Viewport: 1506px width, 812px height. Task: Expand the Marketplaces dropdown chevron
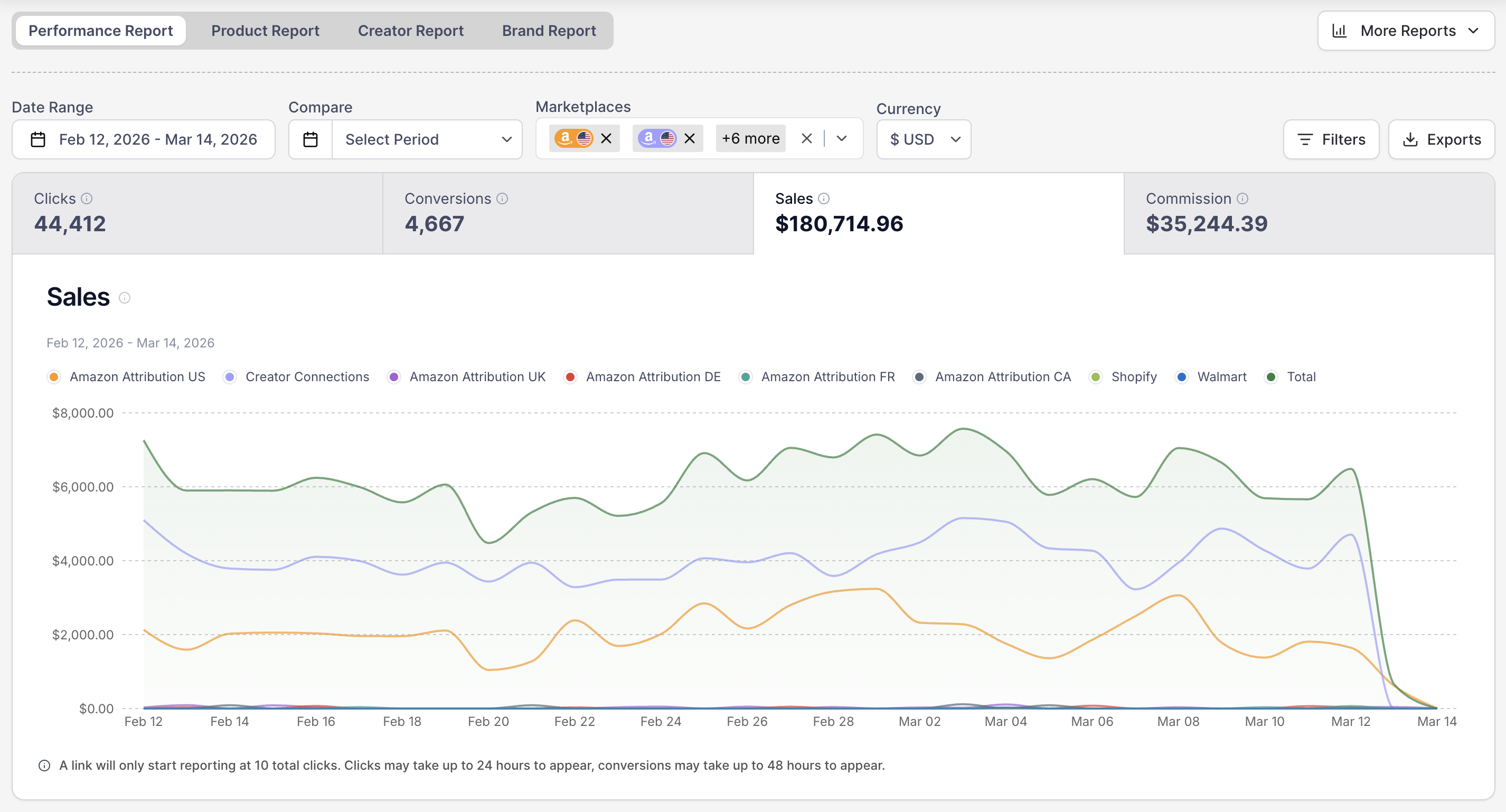841,138
